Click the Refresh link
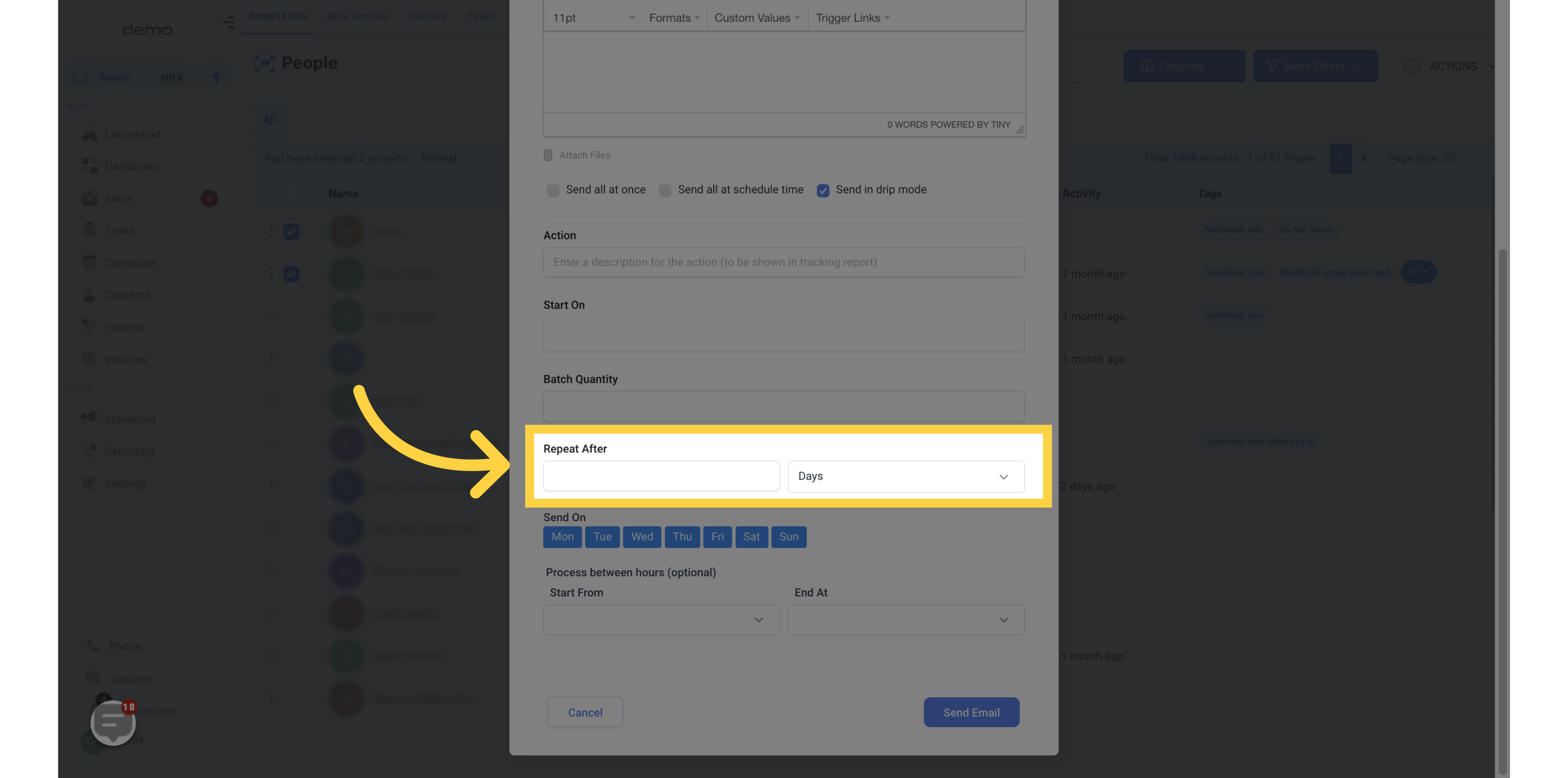The width and height of the screenshot is (1568, 778). tap(441, 159)
